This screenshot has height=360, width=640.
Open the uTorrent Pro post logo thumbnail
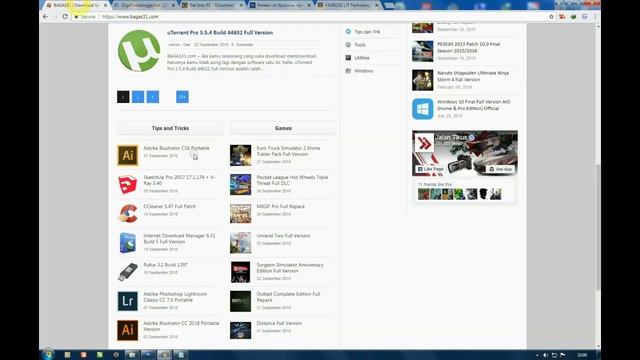point(139,51)
